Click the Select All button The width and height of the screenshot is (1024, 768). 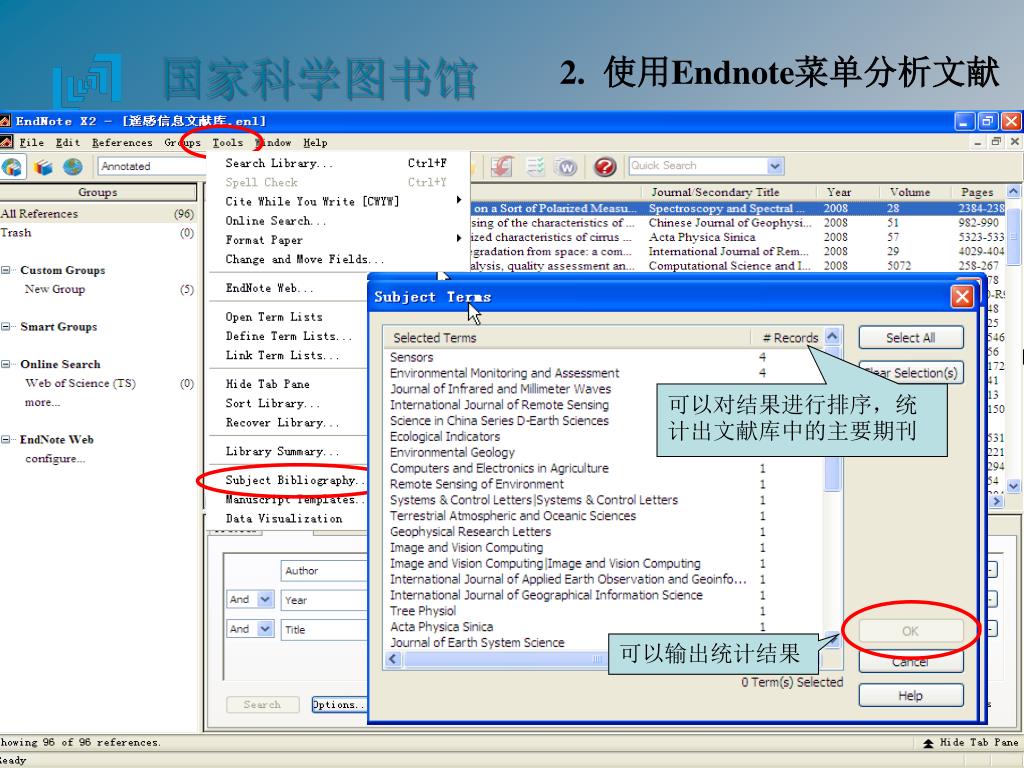click(910, 338)
